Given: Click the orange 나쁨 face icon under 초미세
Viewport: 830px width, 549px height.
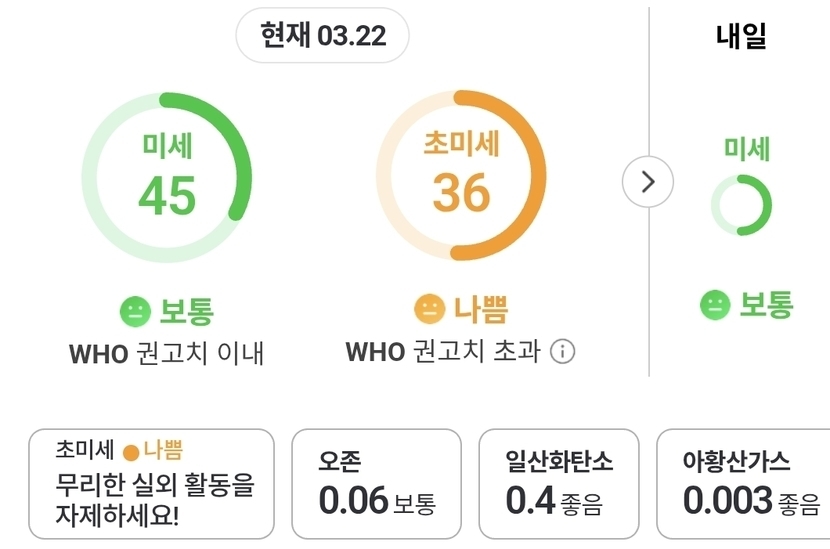Looking at the screenshot, I should pyautogui.click(x=429, y=310).
